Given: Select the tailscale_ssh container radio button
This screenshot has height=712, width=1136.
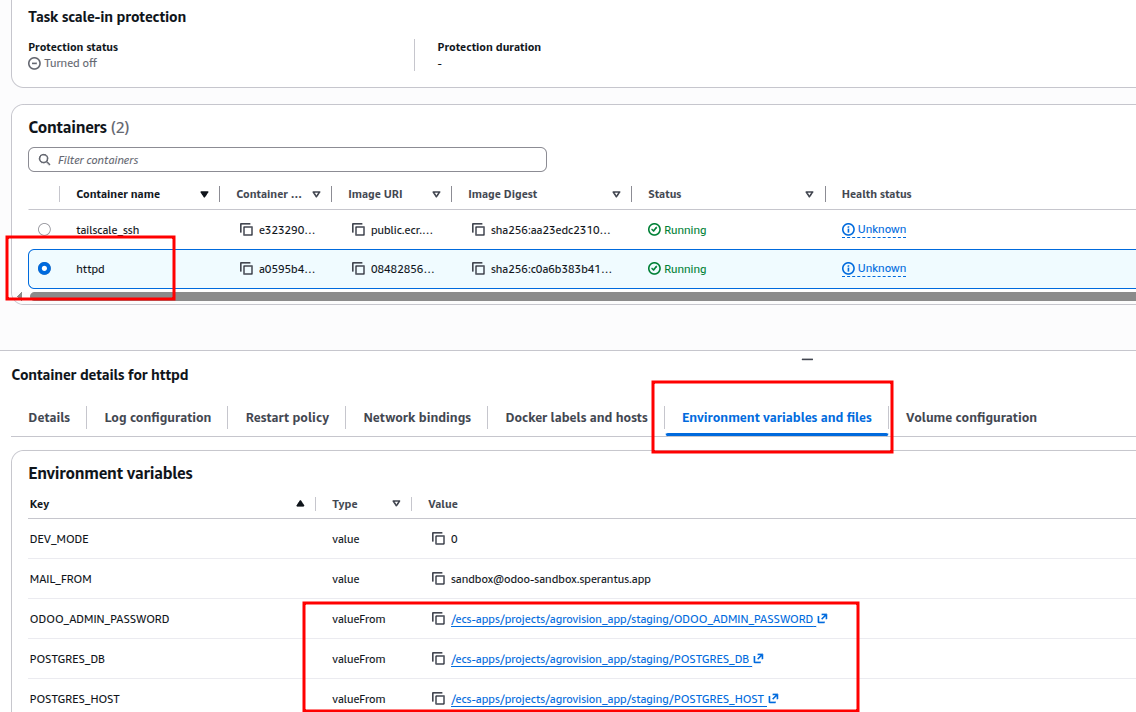Looking at the screenshot, I should (x=44, y=230).
